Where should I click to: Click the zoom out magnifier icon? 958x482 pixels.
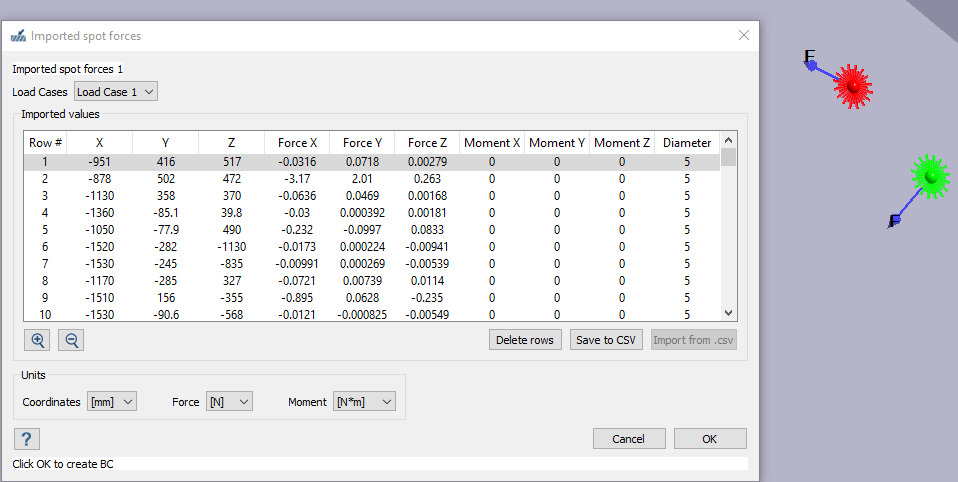pyautogui.click(x=72, y=340)
